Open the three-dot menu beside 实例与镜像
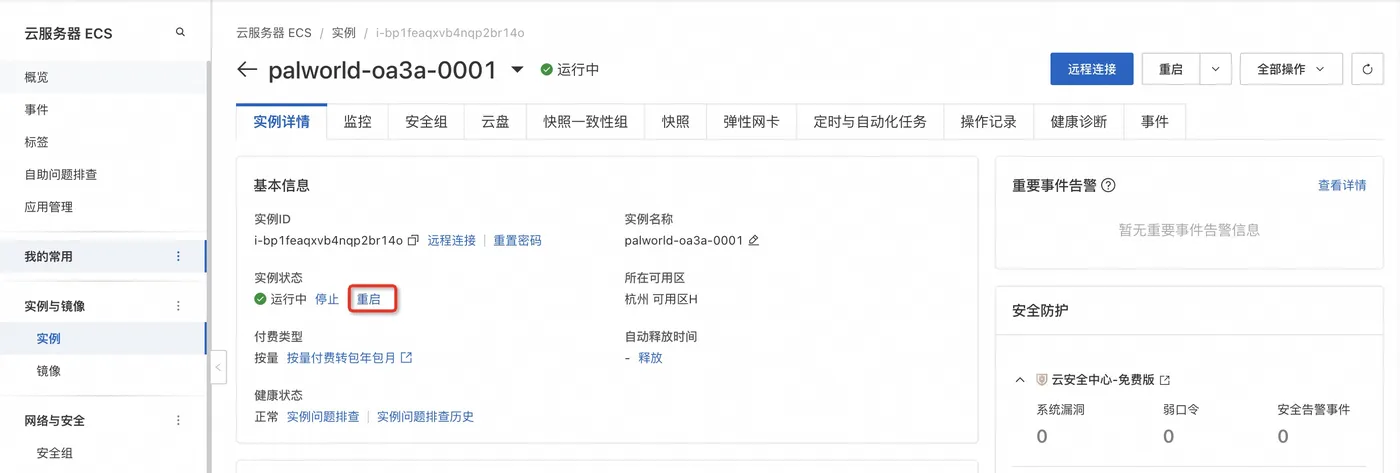Image resolution: width=1400 pixels, height=473 pixels. pyautogui.click(x=179, y=306)
